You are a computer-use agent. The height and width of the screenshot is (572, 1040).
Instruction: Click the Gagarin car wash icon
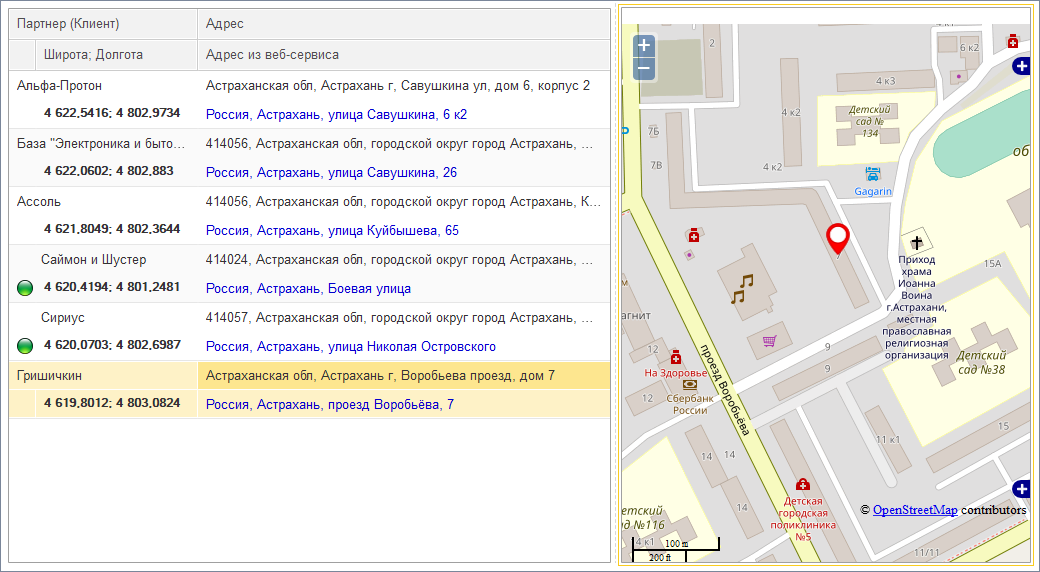[872, 174]
